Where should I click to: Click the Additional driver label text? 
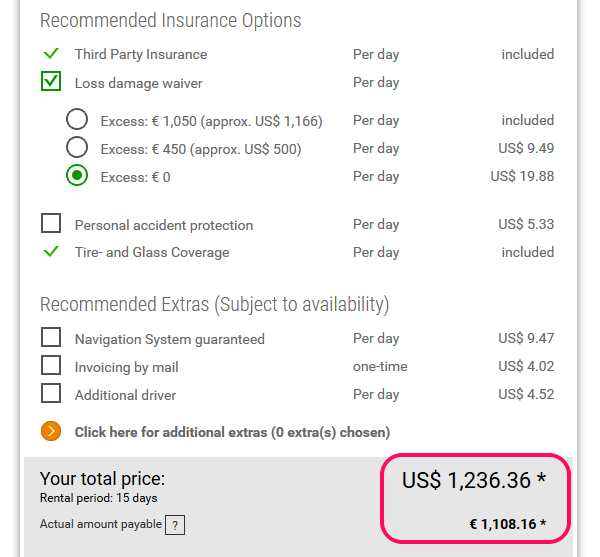click(x=125, y=395)
